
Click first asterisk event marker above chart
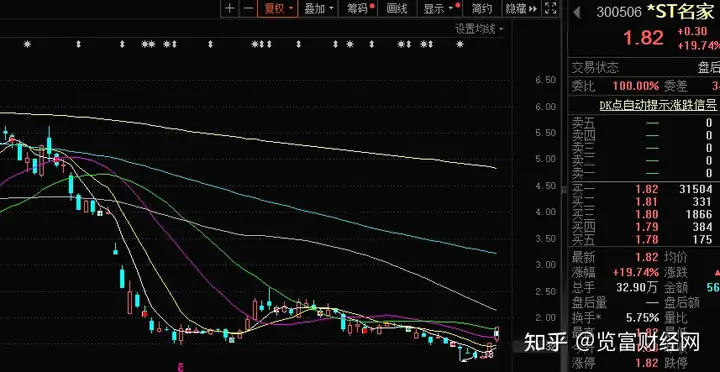27,45
